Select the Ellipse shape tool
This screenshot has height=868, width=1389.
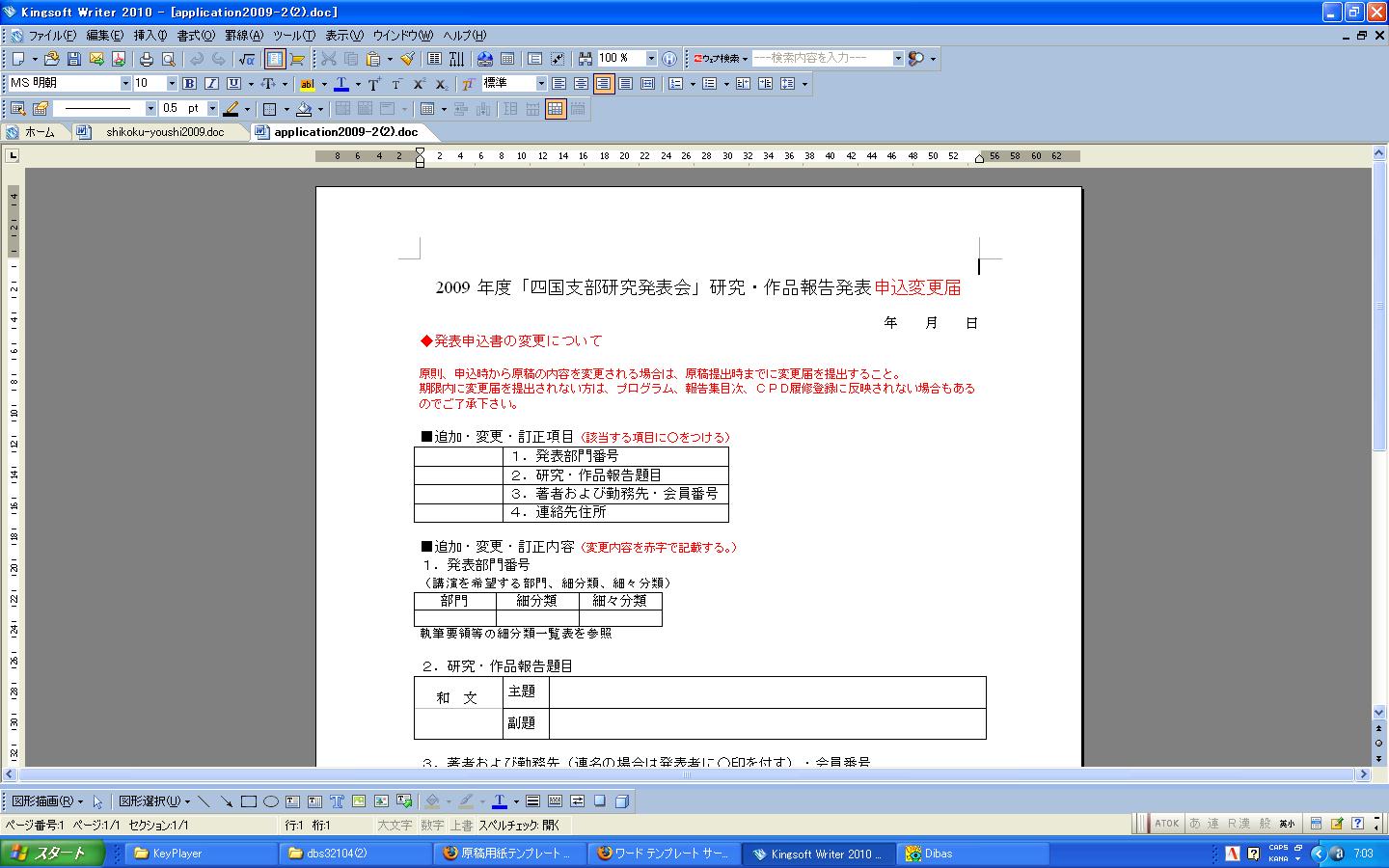[x=271, y=801]
